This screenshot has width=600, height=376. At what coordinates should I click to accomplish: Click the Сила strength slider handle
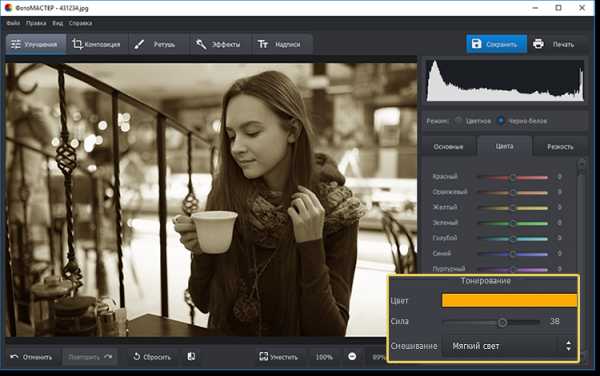[x=502, y=322]
